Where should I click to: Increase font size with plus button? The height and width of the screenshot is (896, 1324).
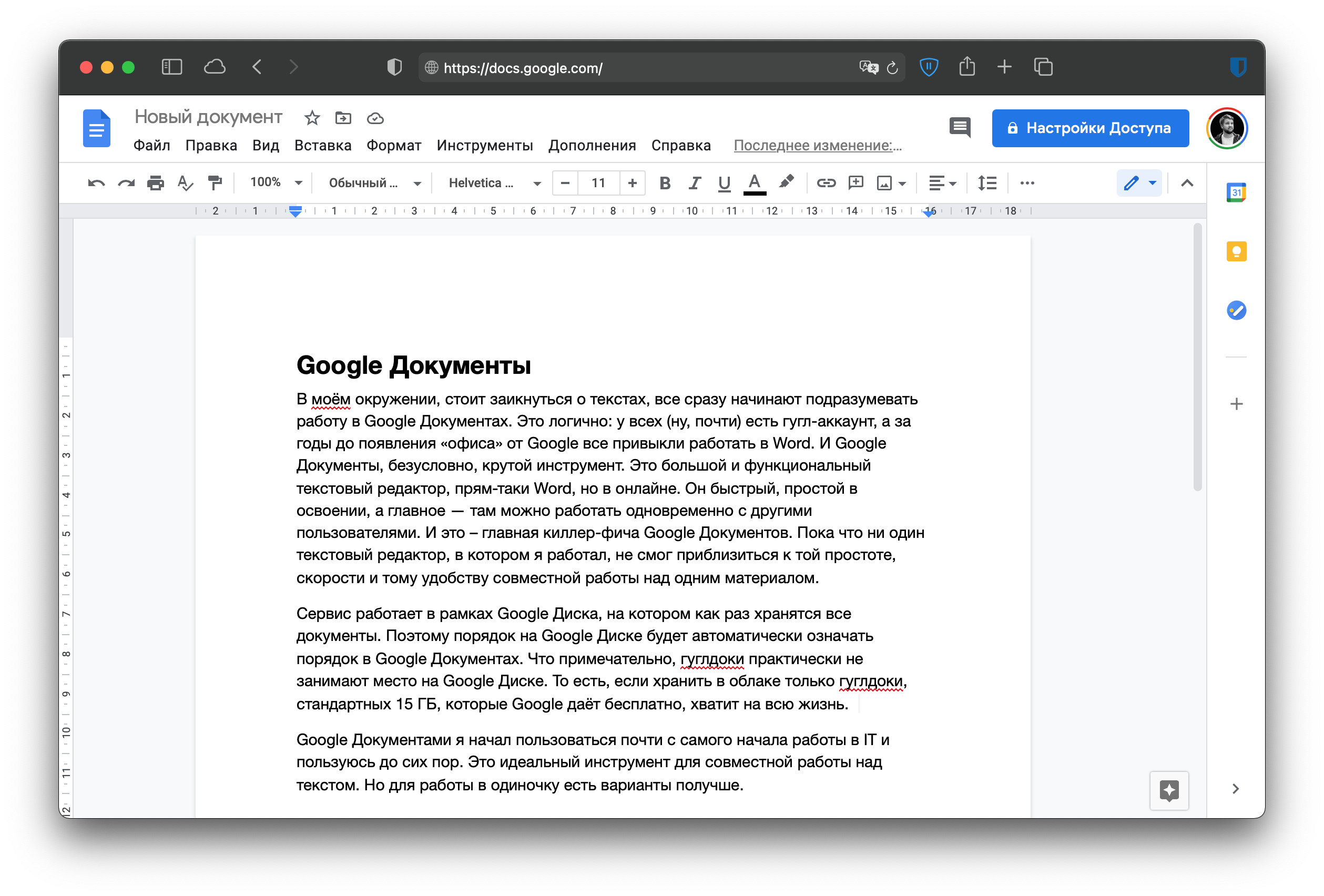click(632, 183)
